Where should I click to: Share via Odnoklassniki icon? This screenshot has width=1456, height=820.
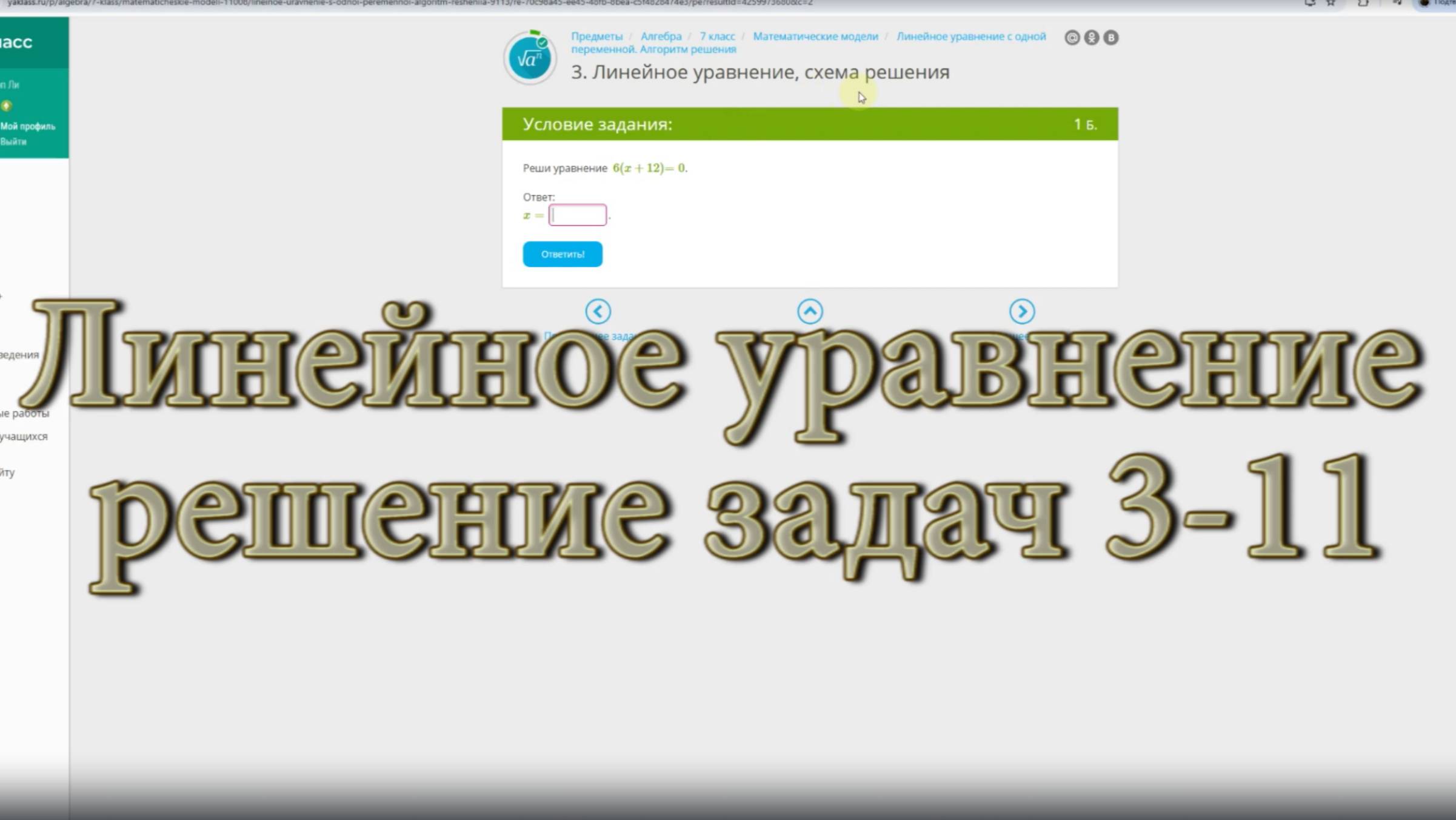pyautogui.click(x=1091, y=38)
